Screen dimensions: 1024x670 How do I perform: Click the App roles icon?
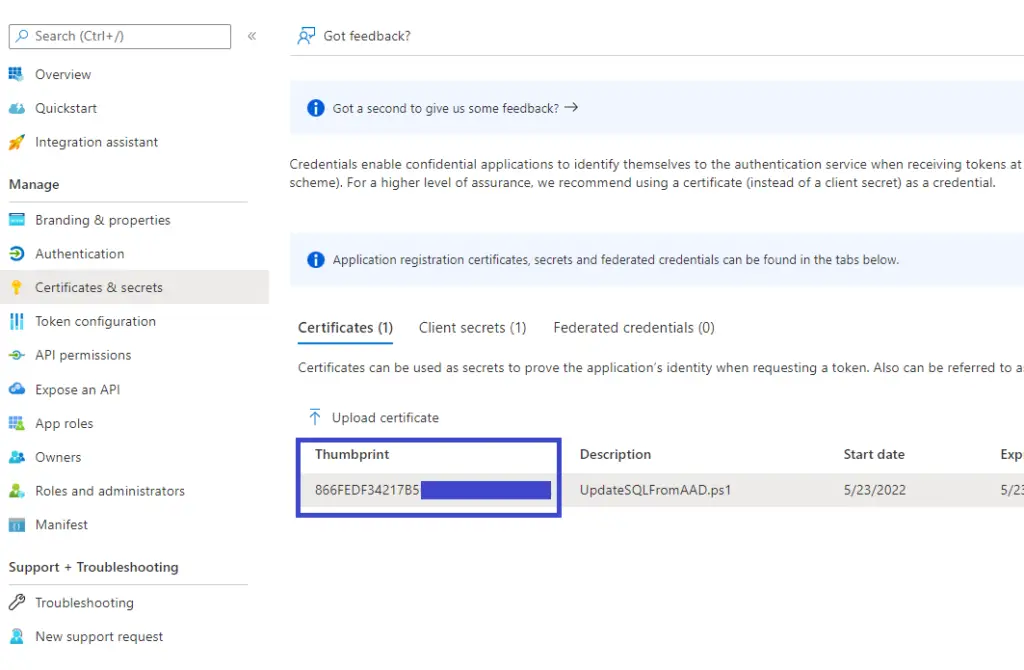[x=16, y=423]
